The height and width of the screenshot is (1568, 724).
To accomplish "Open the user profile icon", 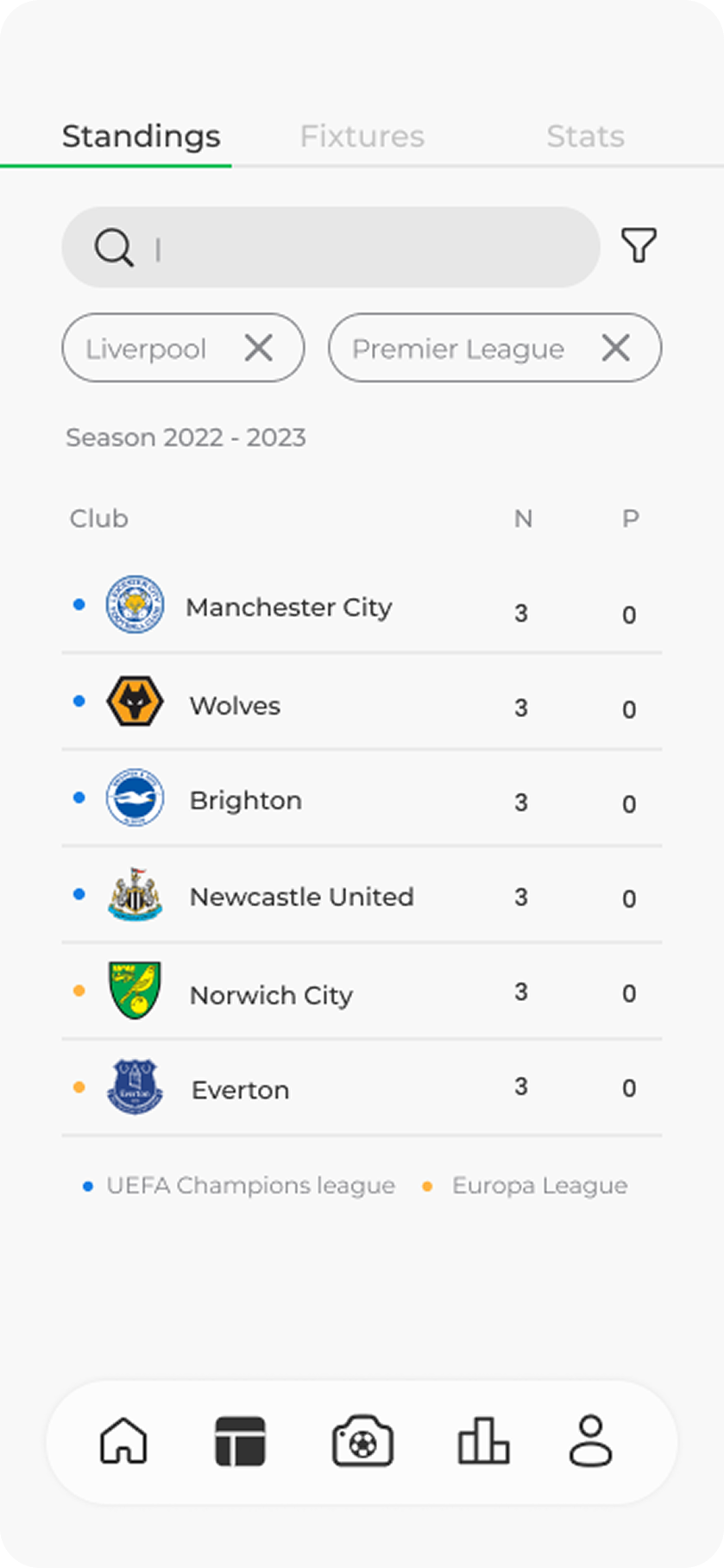I will 590,1440.
